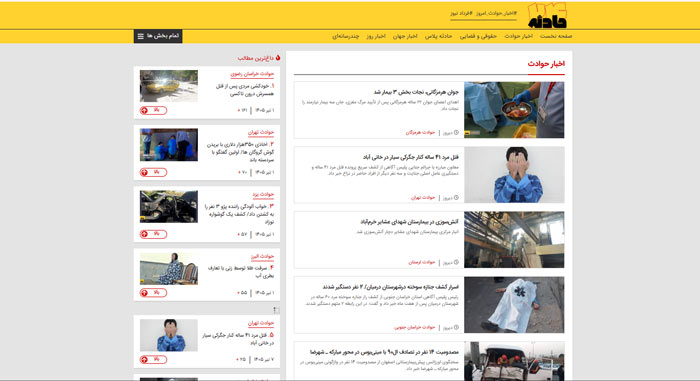Open اخبار جهان section
Image resolution: width=700 pixels, height=381 pixels.
coord(405,36)
